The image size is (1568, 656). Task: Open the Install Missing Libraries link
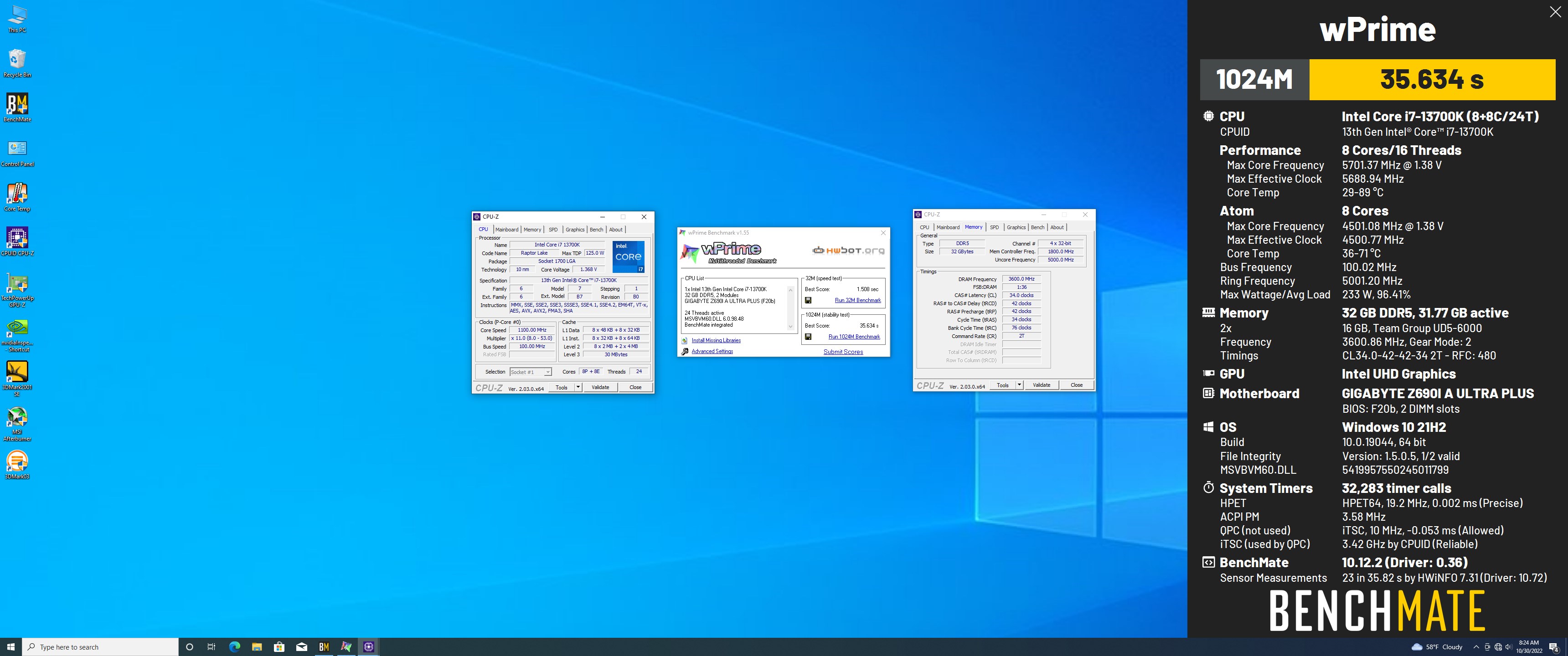tap(716, 341)
